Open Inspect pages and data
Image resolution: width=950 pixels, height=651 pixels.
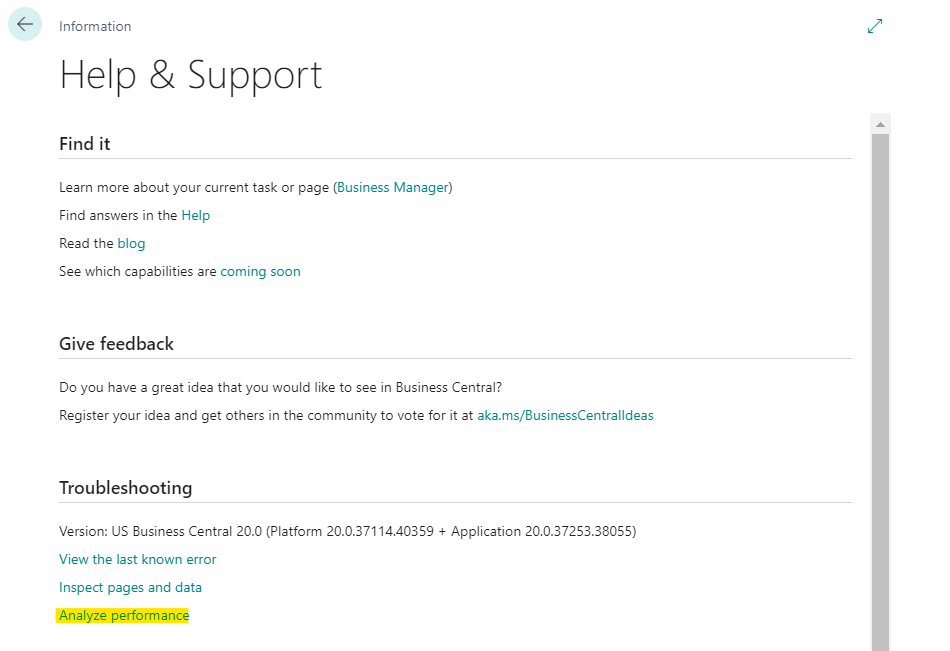point(130,587)
